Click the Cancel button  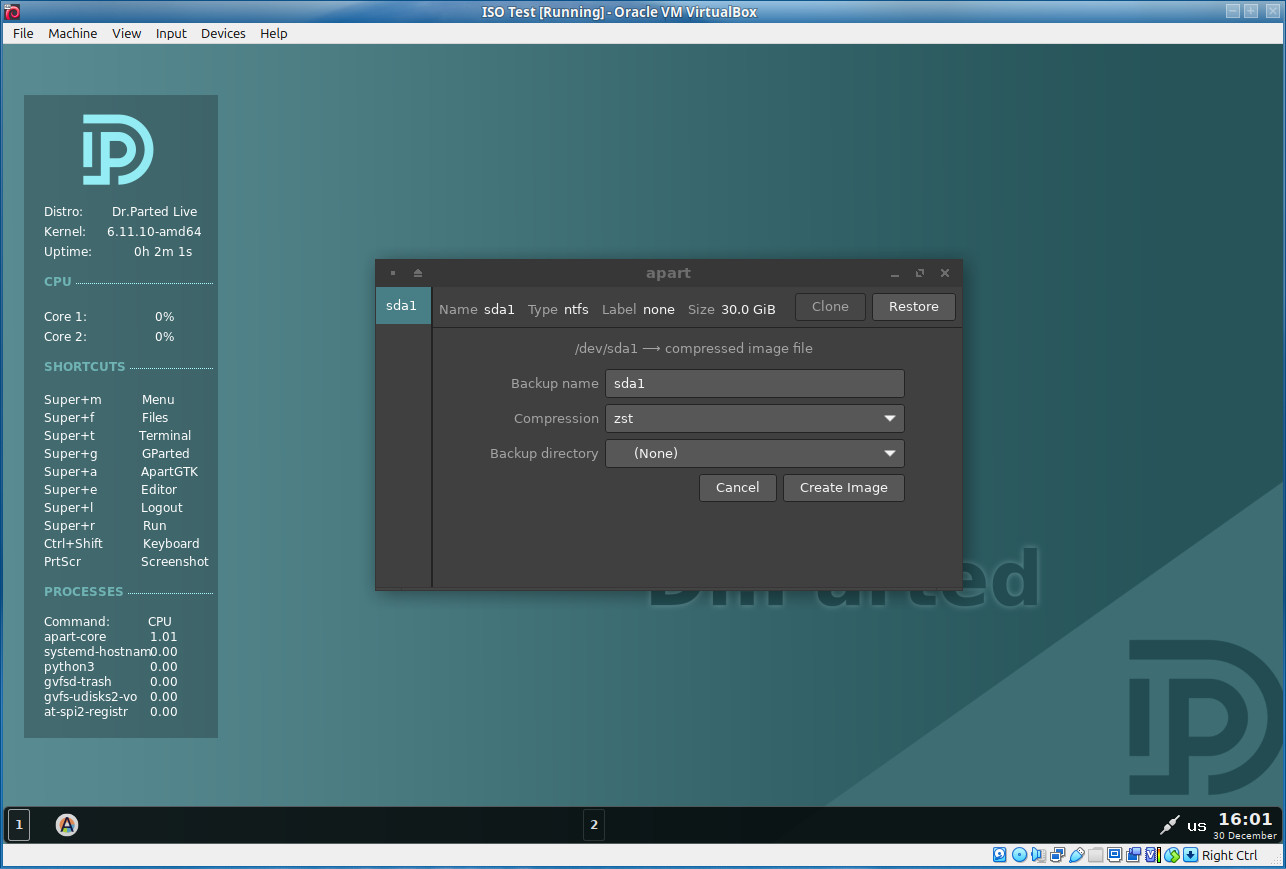[x=738, y=488]
